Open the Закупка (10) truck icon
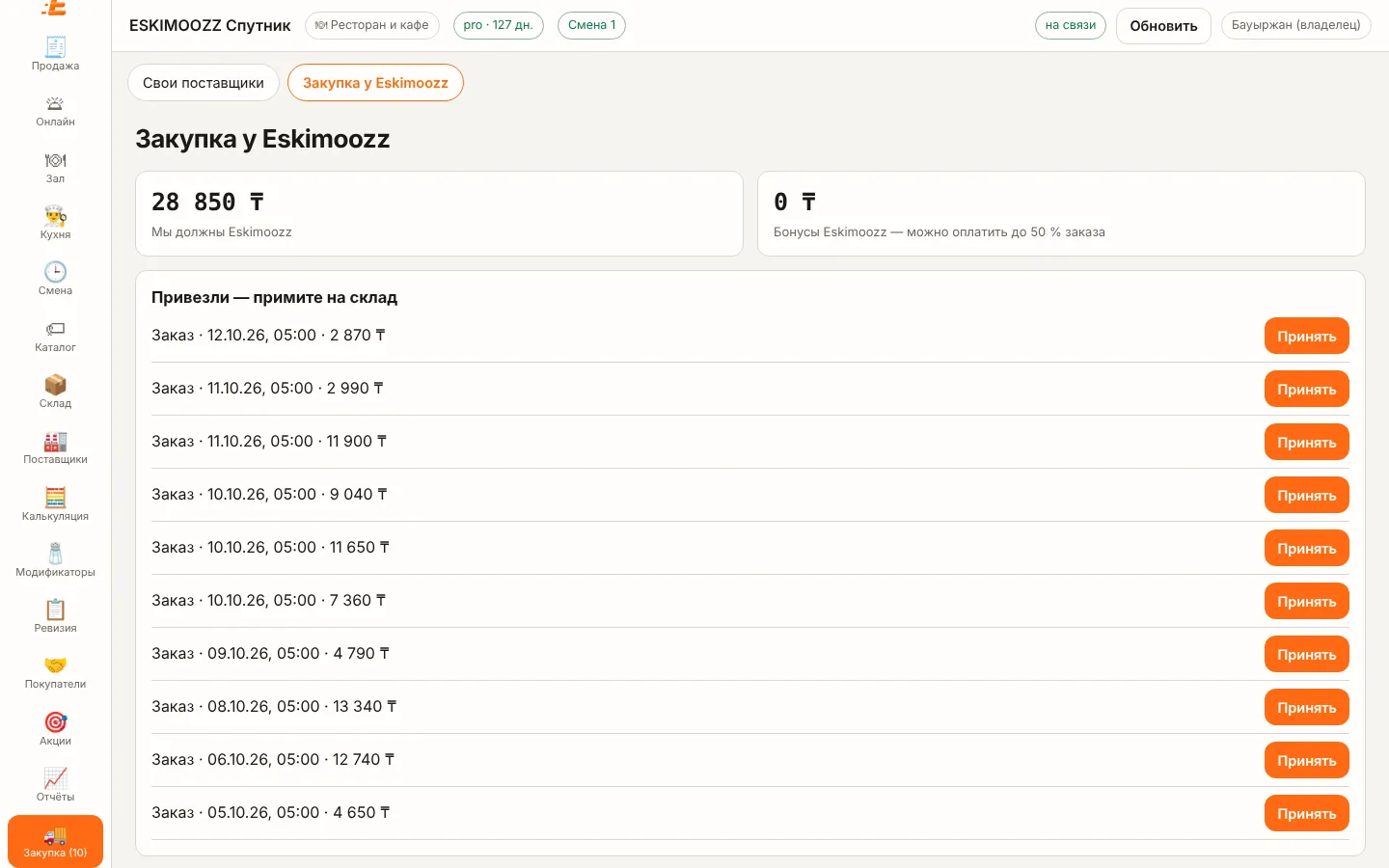Viewport: 1389px width, 868px height. coord(55,834)
